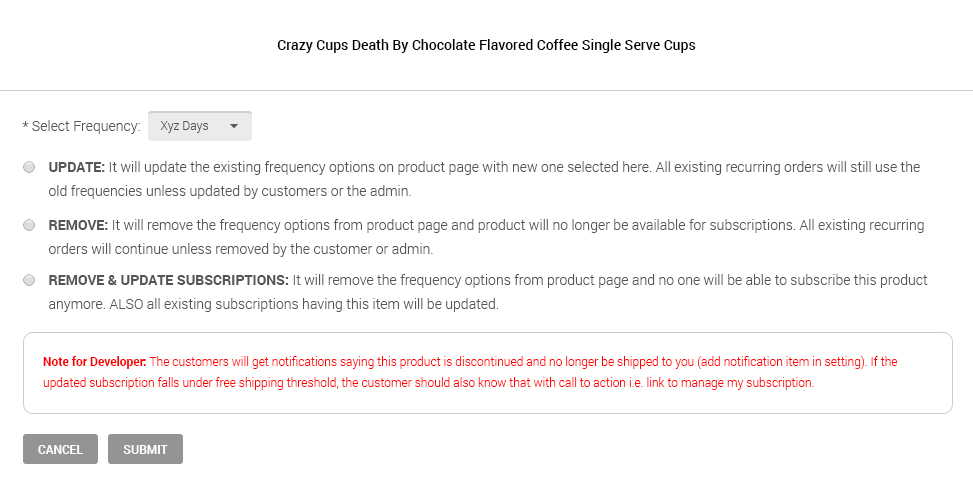Click the required asterisk before Select Frequency
Screen dimensions: 973x484
point(25,126)
